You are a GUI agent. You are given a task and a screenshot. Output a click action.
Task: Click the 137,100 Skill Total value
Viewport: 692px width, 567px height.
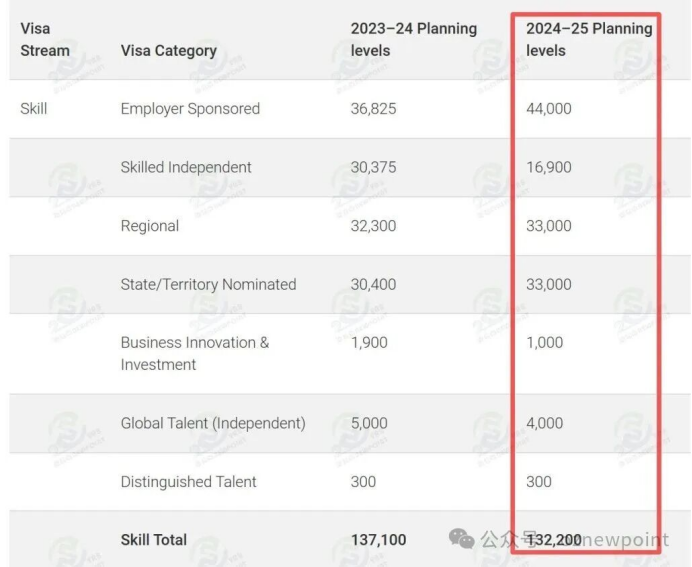tap(378, 540)
